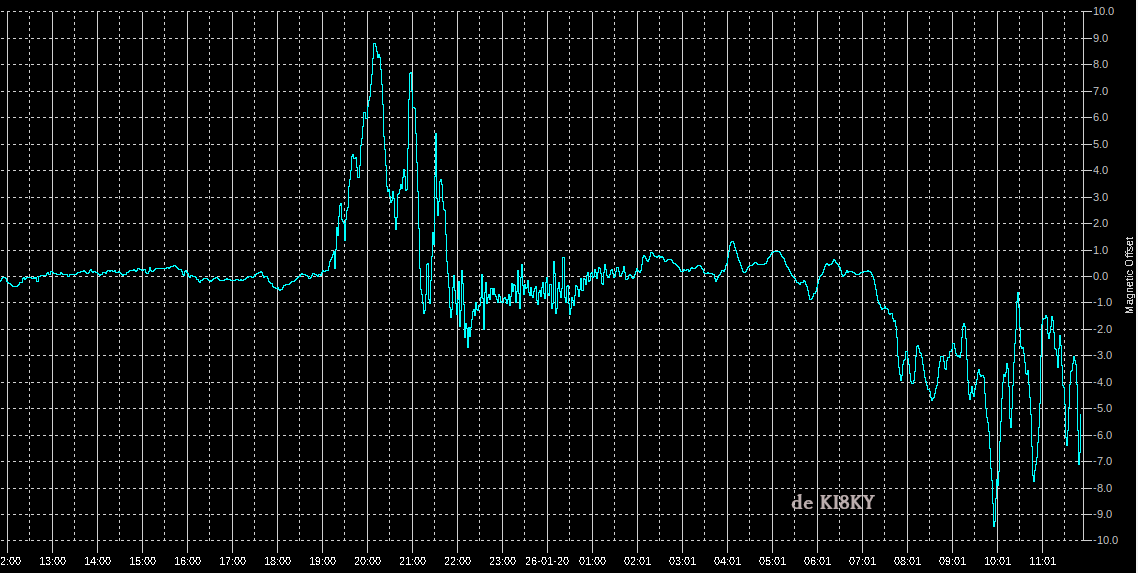Click the 11:01 time axis label
The height and width of the screenshot is (573, 1138).
1042,561
